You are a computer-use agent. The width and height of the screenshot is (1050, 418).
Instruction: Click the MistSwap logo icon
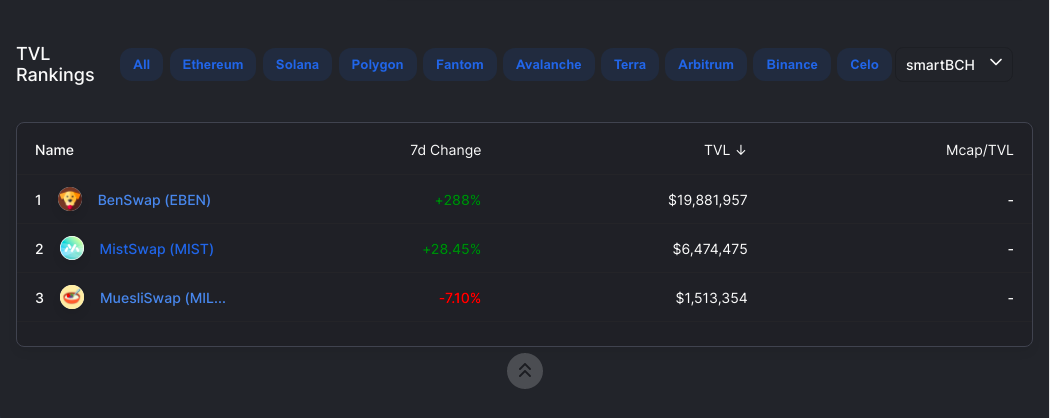[72, 249]
